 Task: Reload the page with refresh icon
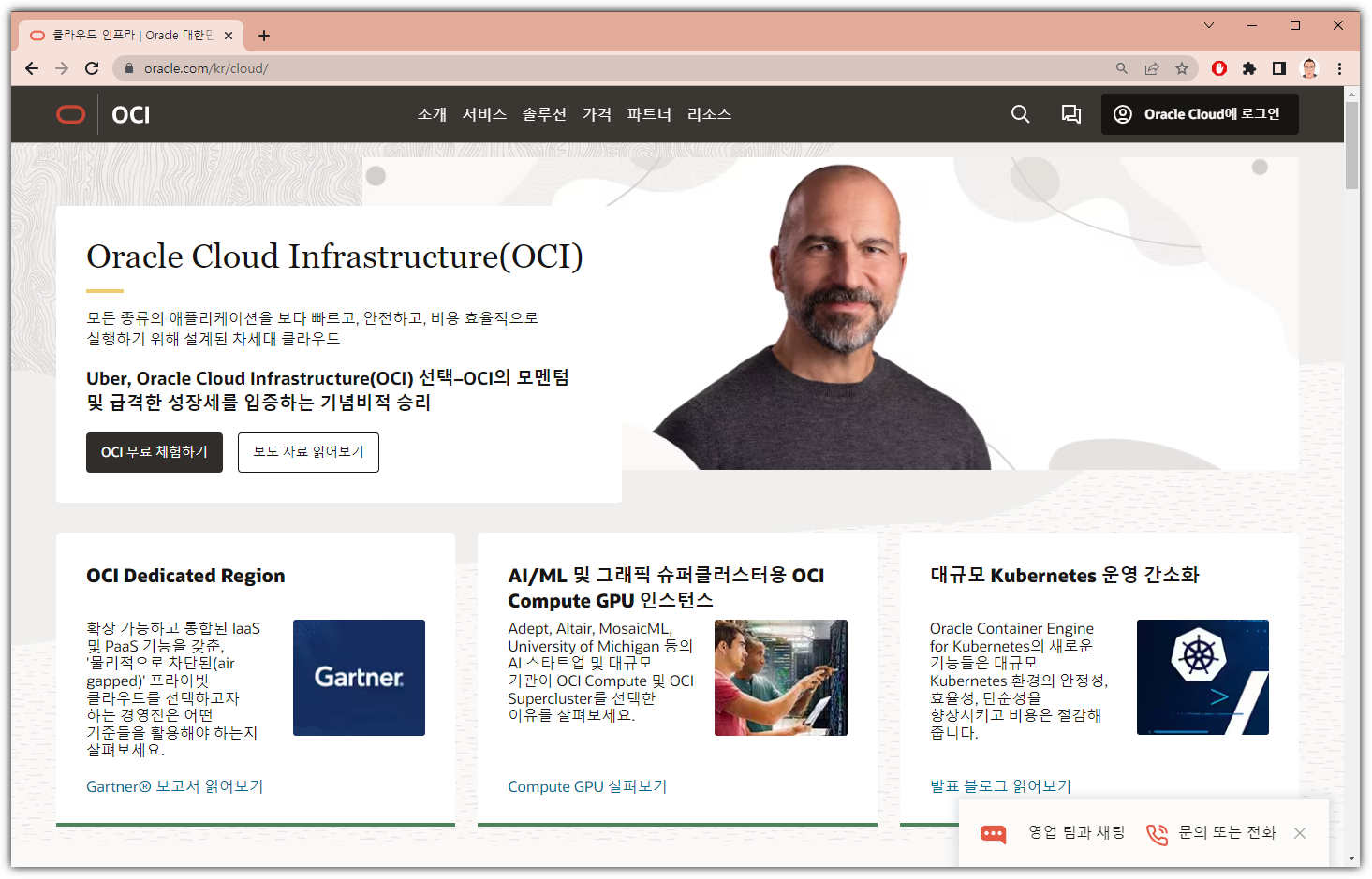(92, 68)
